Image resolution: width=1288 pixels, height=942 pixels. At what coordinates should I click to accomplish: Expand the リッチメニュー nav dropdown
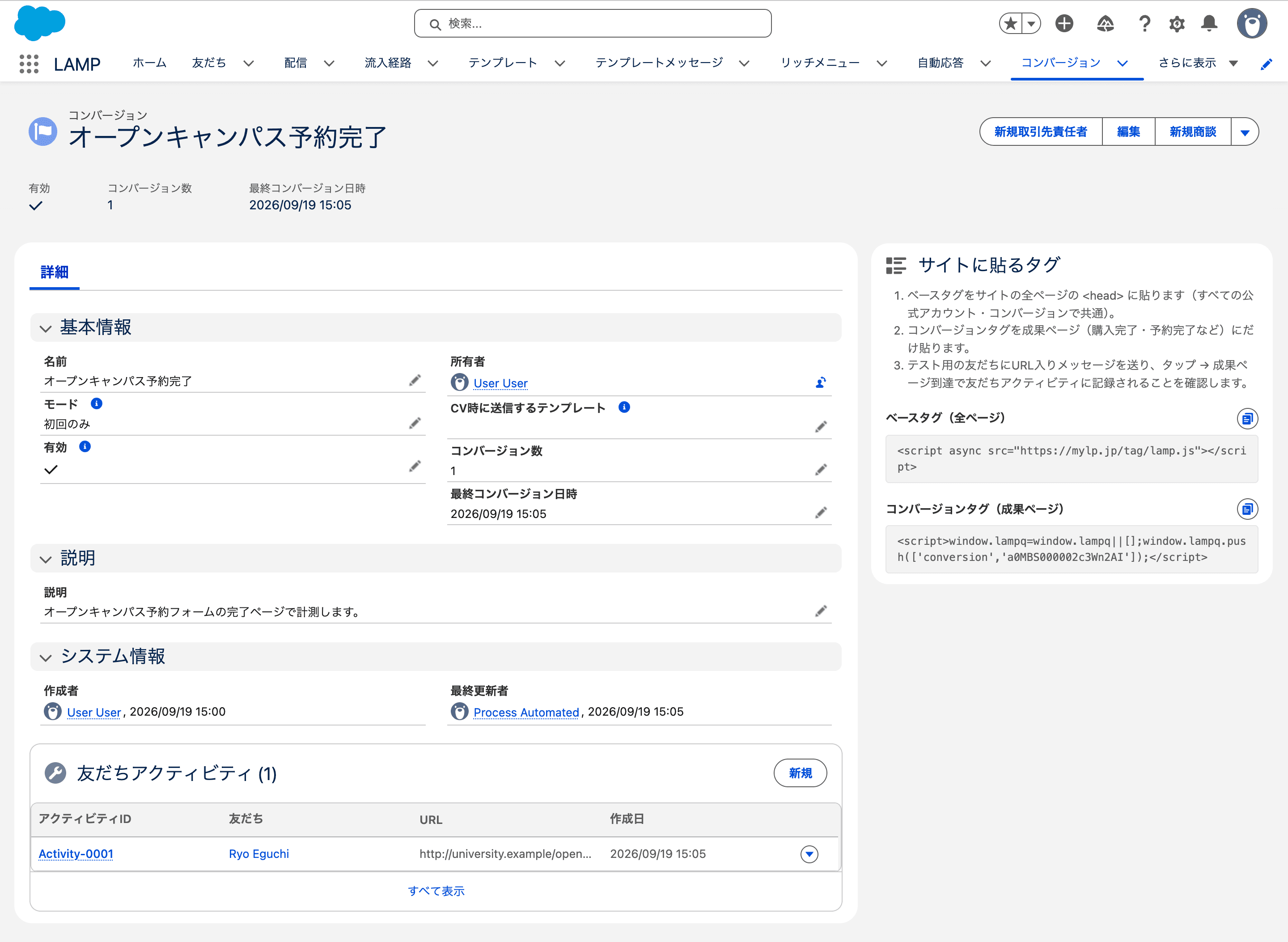tap(881, 64)
